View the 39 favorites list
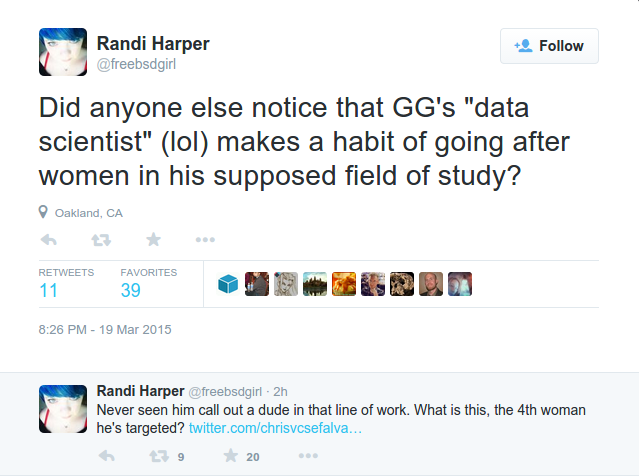 (148, 284)
